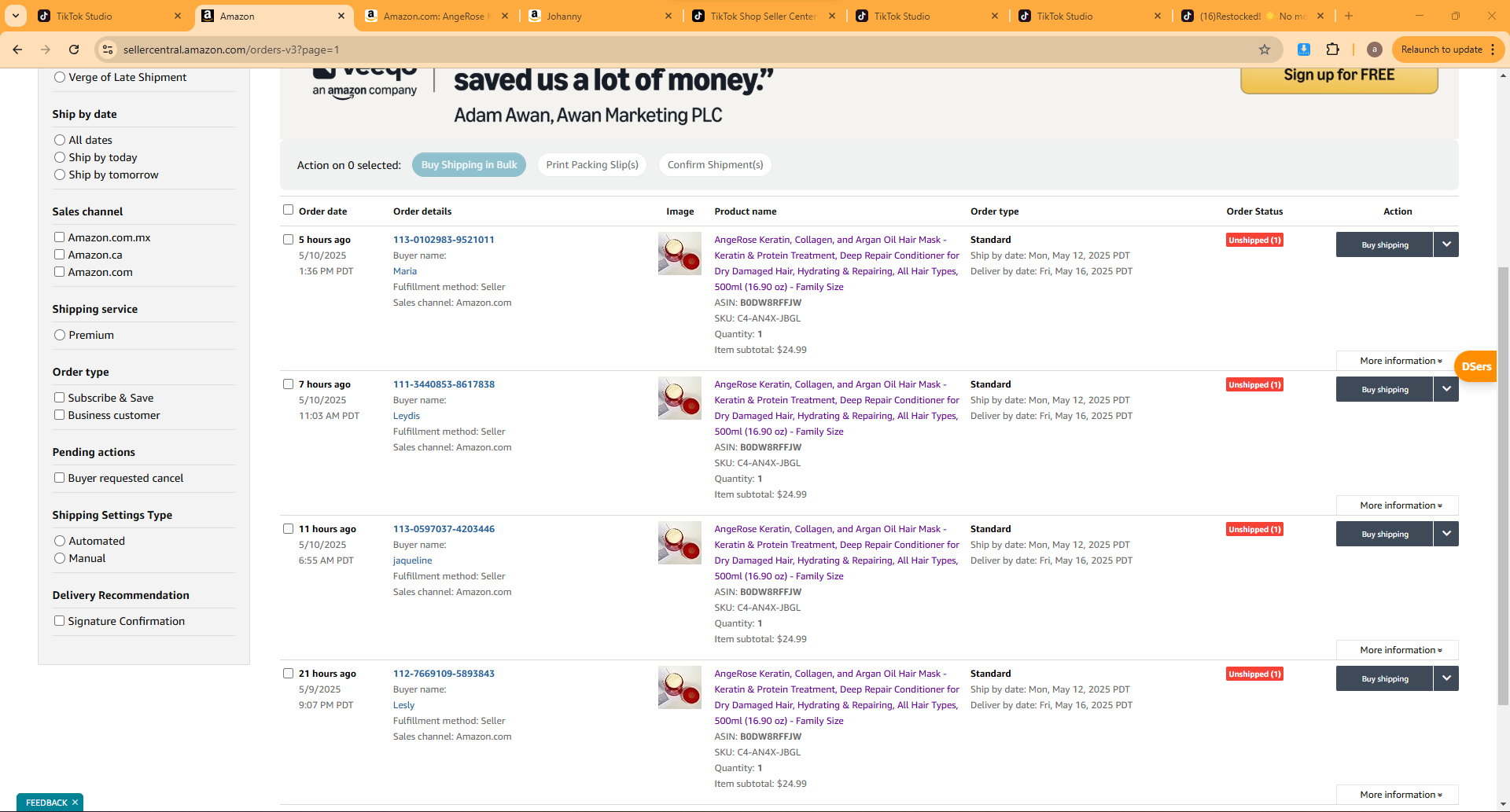Image resolution: width=1510 pixels, height=812 pixels.
Task: Click Buy Shipping in Bulk
Action: pos(469,165)
